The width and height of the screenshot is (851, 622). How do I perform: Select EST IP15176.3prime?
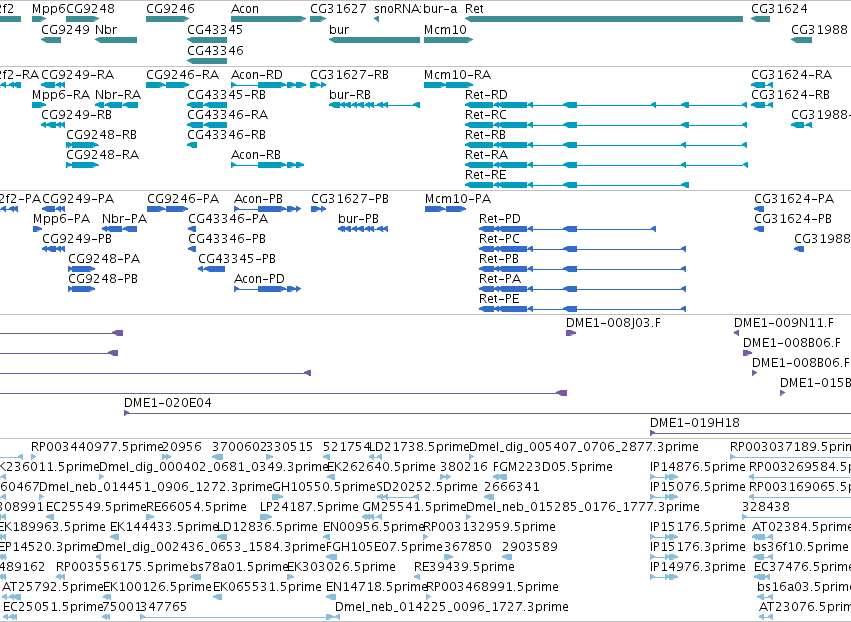click(x=664, y=557)
